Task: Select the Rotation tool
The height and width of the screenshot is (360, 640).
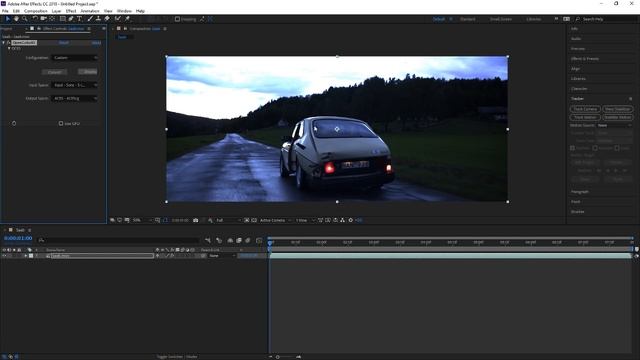Action: pyautogui.click(x=35, y=19)
